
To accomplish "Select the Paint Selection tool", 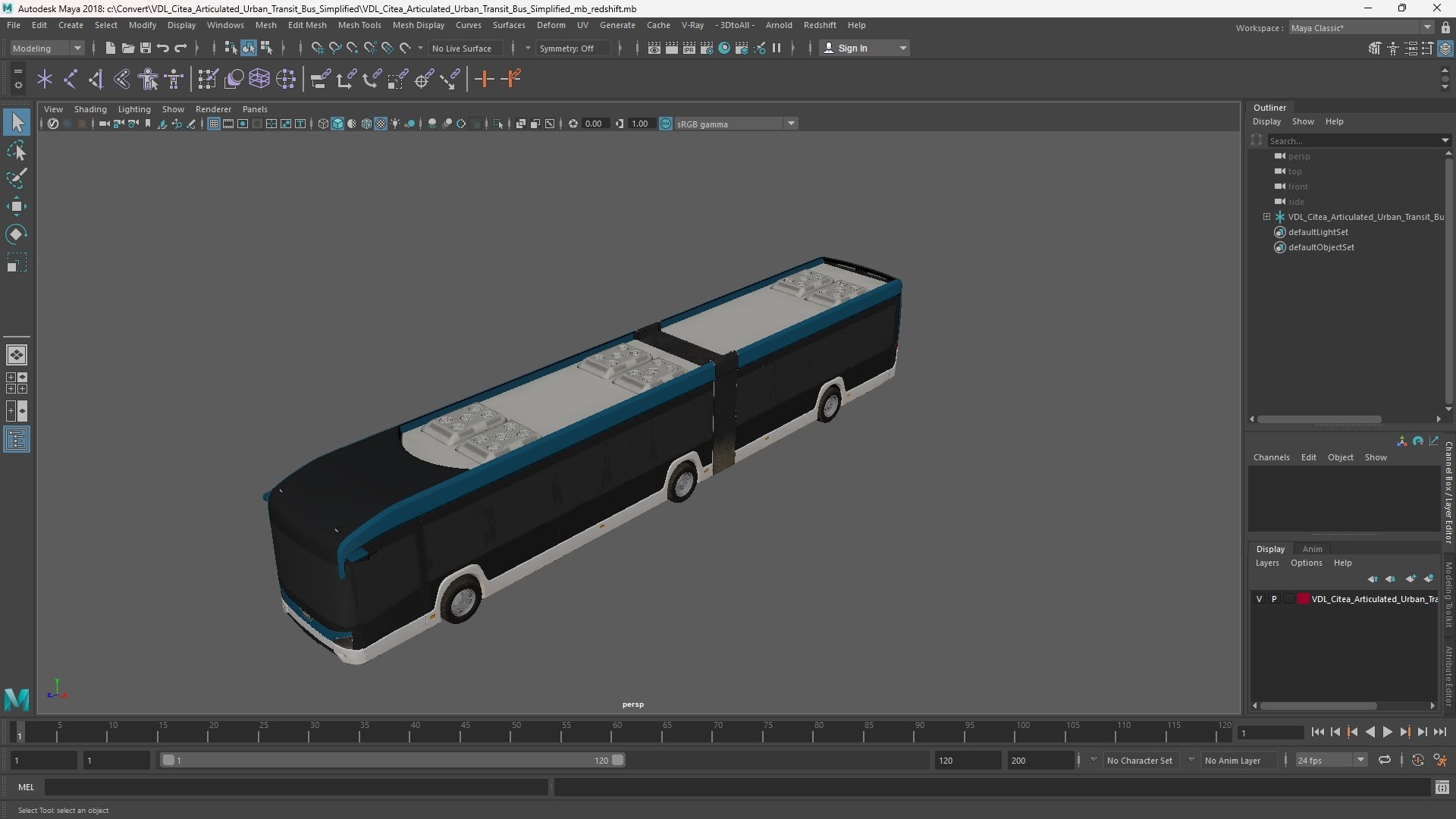I will [x=16, y=178].
